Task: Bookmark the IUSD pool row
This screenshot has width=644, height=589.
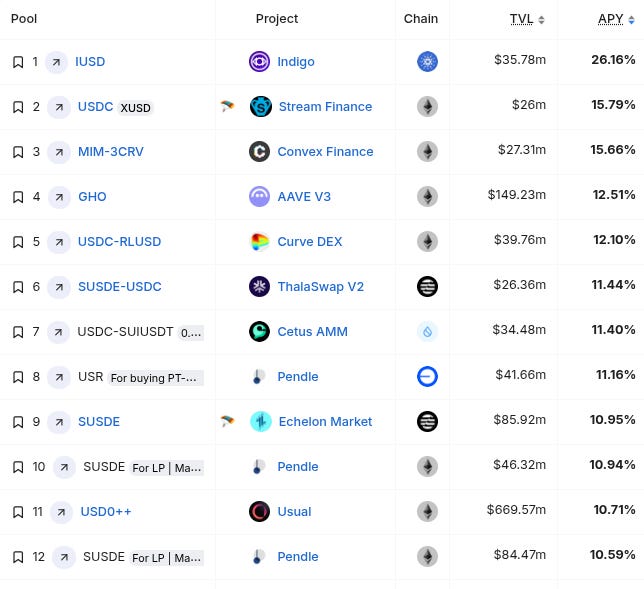Action: [18, 62]
